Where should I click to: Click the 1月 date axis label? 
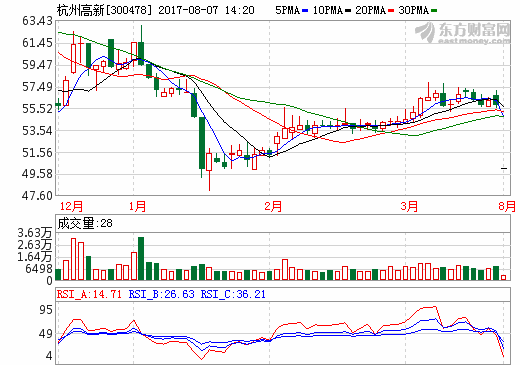tap(137, 206)
